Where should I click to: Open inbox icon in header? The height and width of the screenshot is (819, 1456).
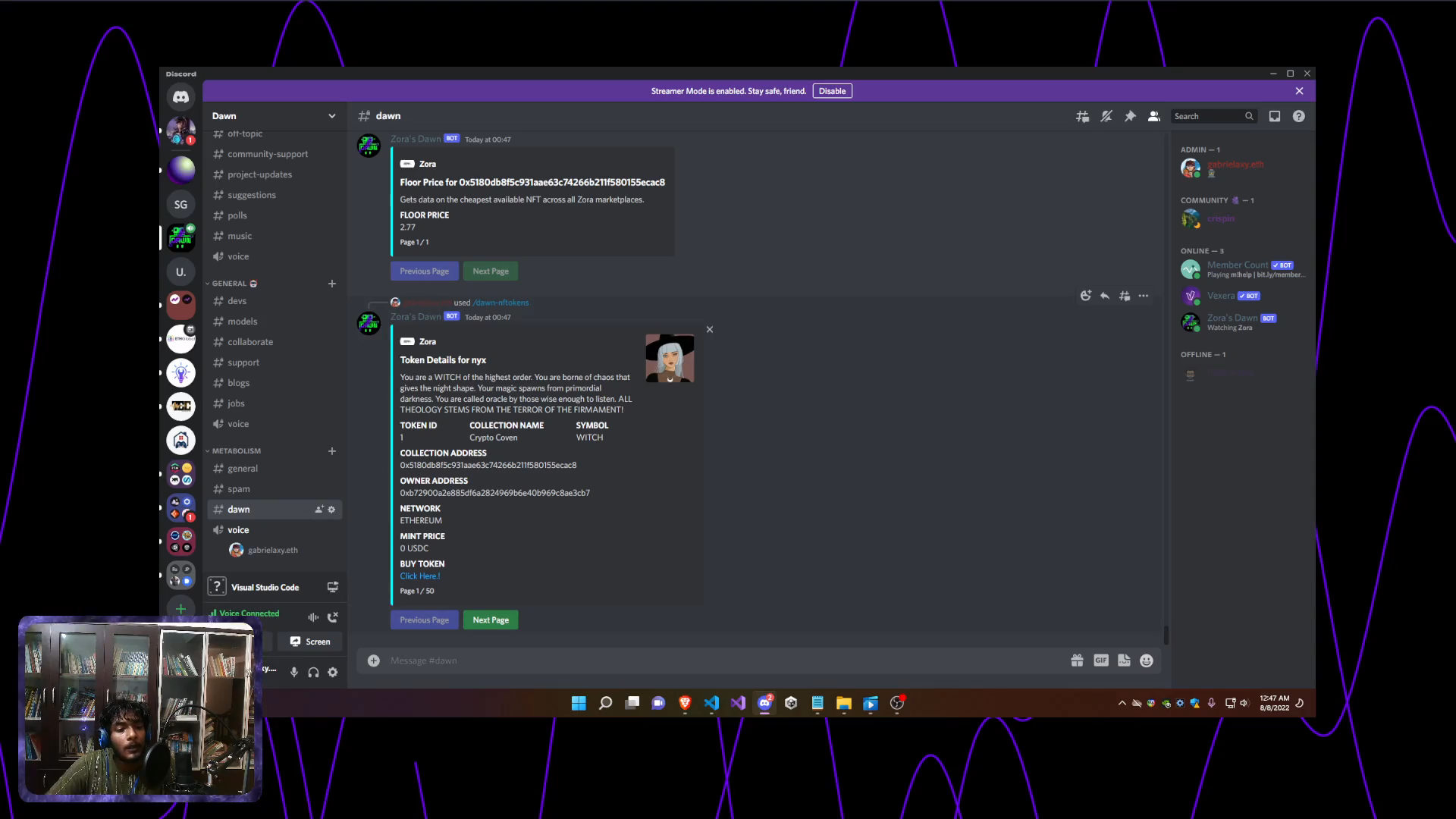(x=1275, y=116)
